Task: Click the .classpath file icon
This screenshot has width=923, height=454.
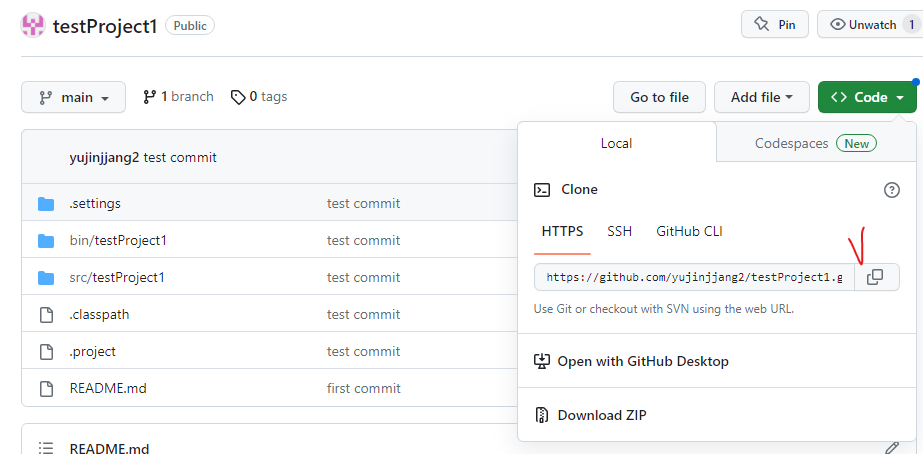Action: point(45,315)
